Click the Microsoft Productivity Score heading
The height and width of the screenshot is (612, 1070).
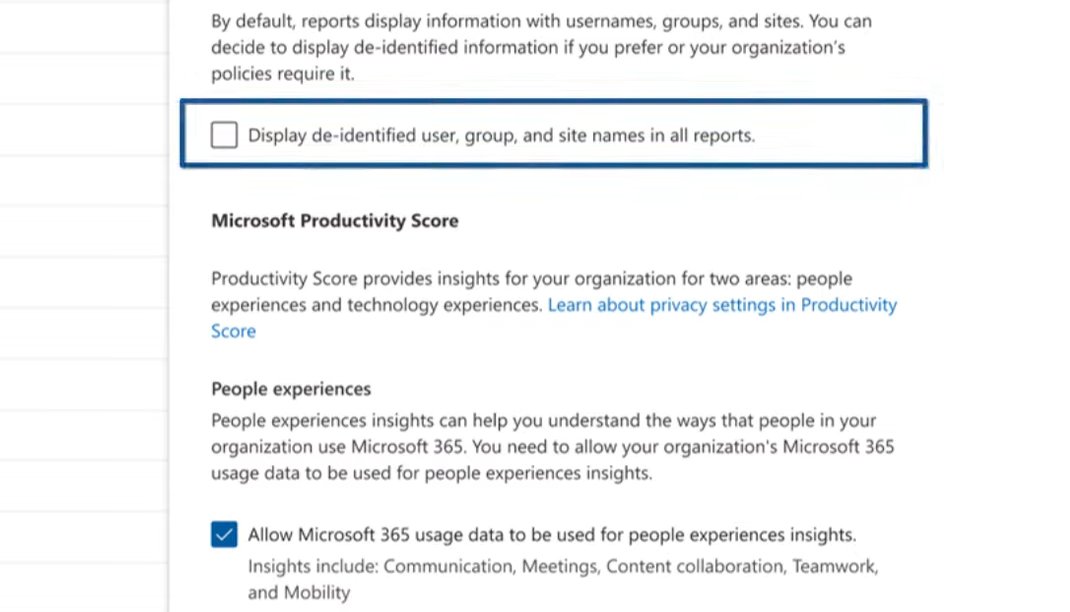tap(334, 221)
